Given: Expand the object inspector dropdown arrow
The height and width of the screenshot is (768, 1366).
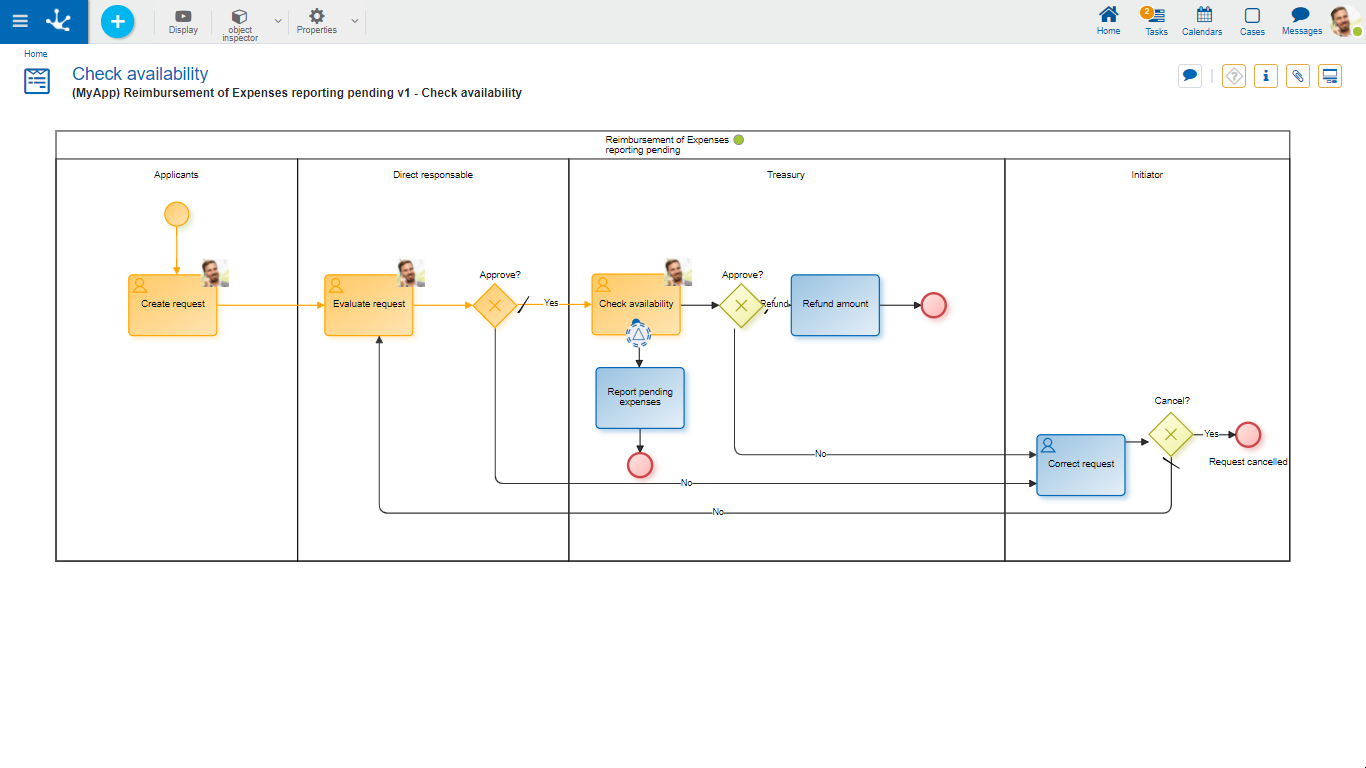Looking at the screenshot, I should (278, 21).
